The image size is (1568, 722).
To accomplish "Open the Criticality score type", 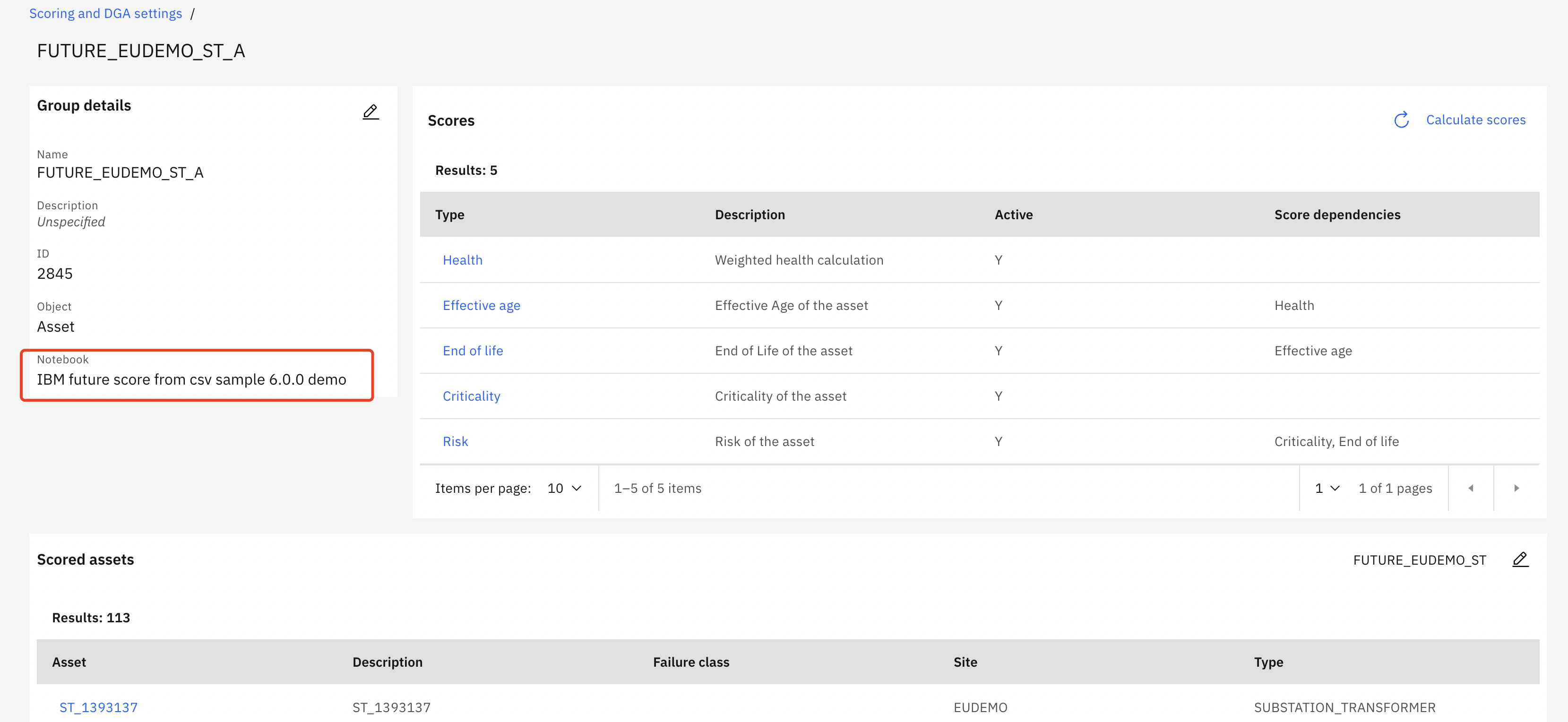I will point(471,396).
